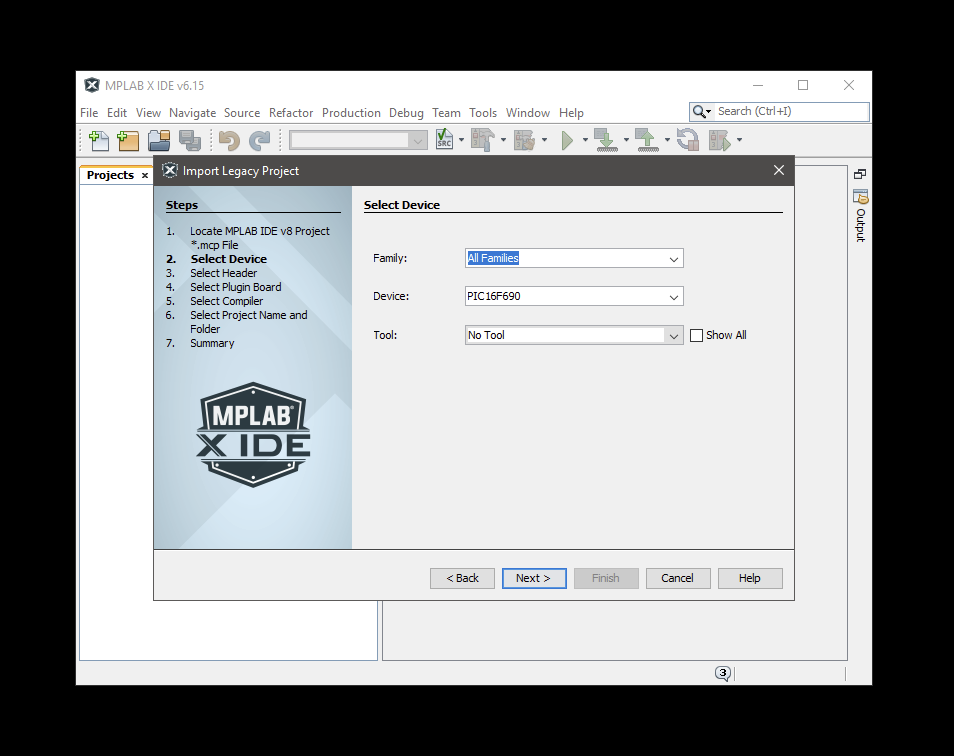Image resolution: width=954 pixels, height=756 pixels.
Task: Click the Redo arrow icon
Action: pyautogui.click(x=260, y=141)
